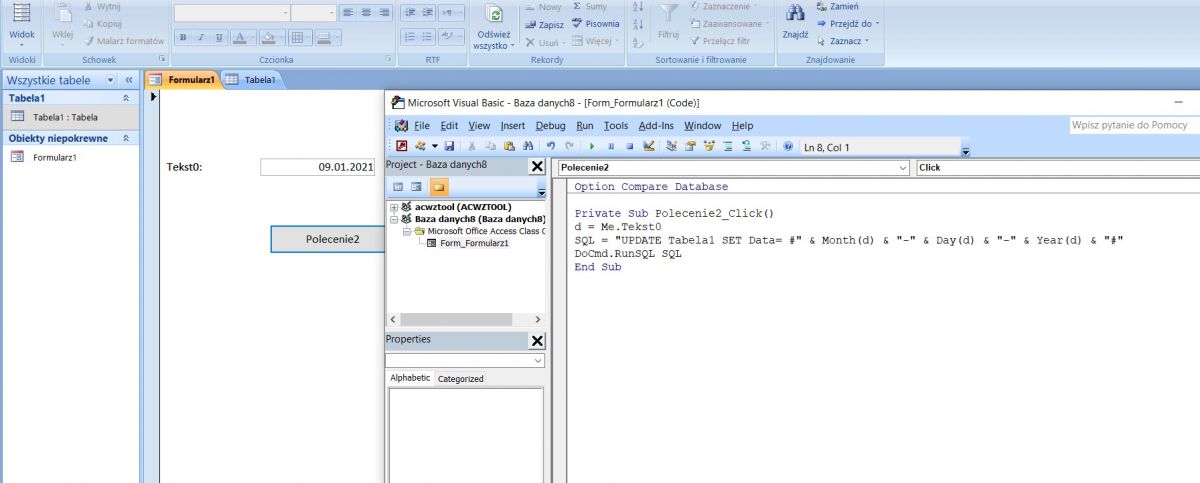Click the Find binoculars icon in VBA toolbar
The width and height of the screenshot is (1200, 483).
[528, 146]
